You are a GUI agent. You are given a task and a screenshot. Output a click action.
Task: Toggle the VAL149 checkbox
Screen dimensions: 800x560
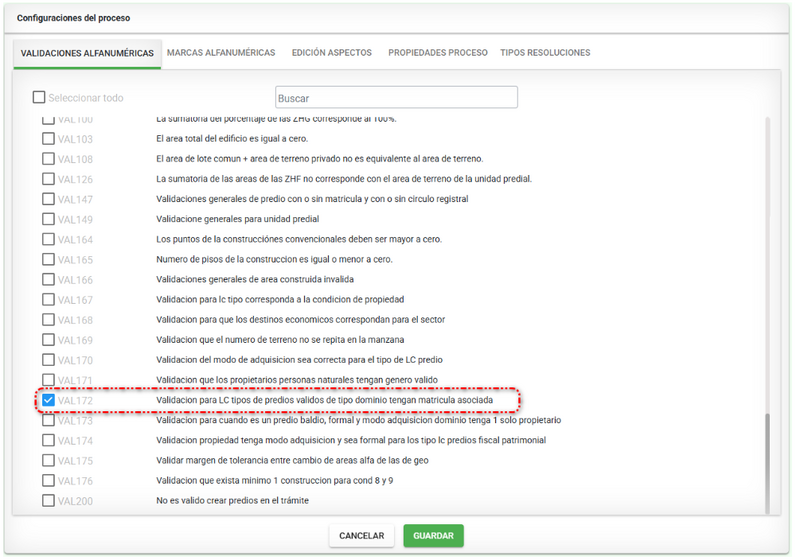click(48, 219)
